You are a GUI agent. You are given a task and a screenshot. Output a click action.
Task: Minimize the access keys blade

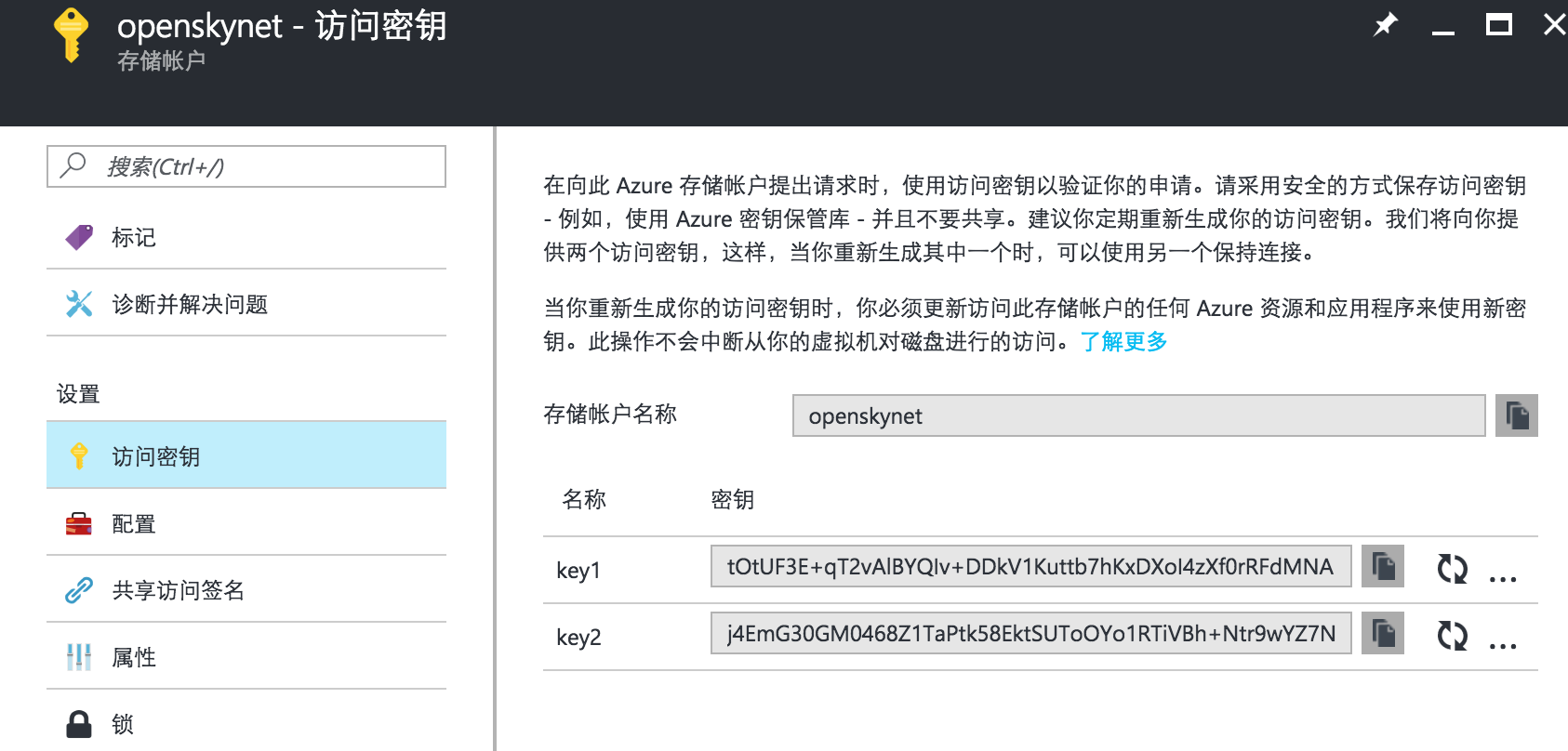pos(1443,33)
